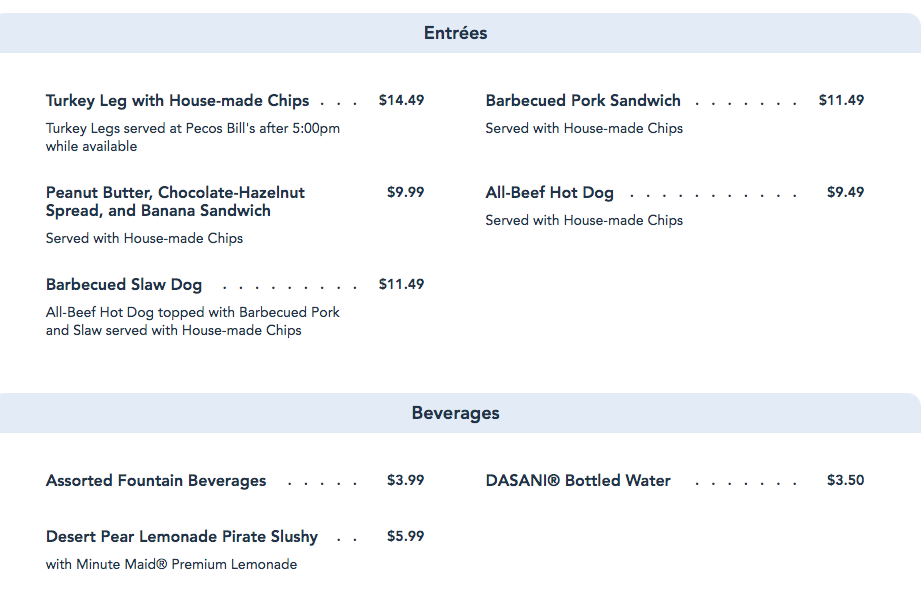The width and height of the screenshot is (921, 613).
Task: Click the Pecos Bill's availability note
Action: coord(193,137)
